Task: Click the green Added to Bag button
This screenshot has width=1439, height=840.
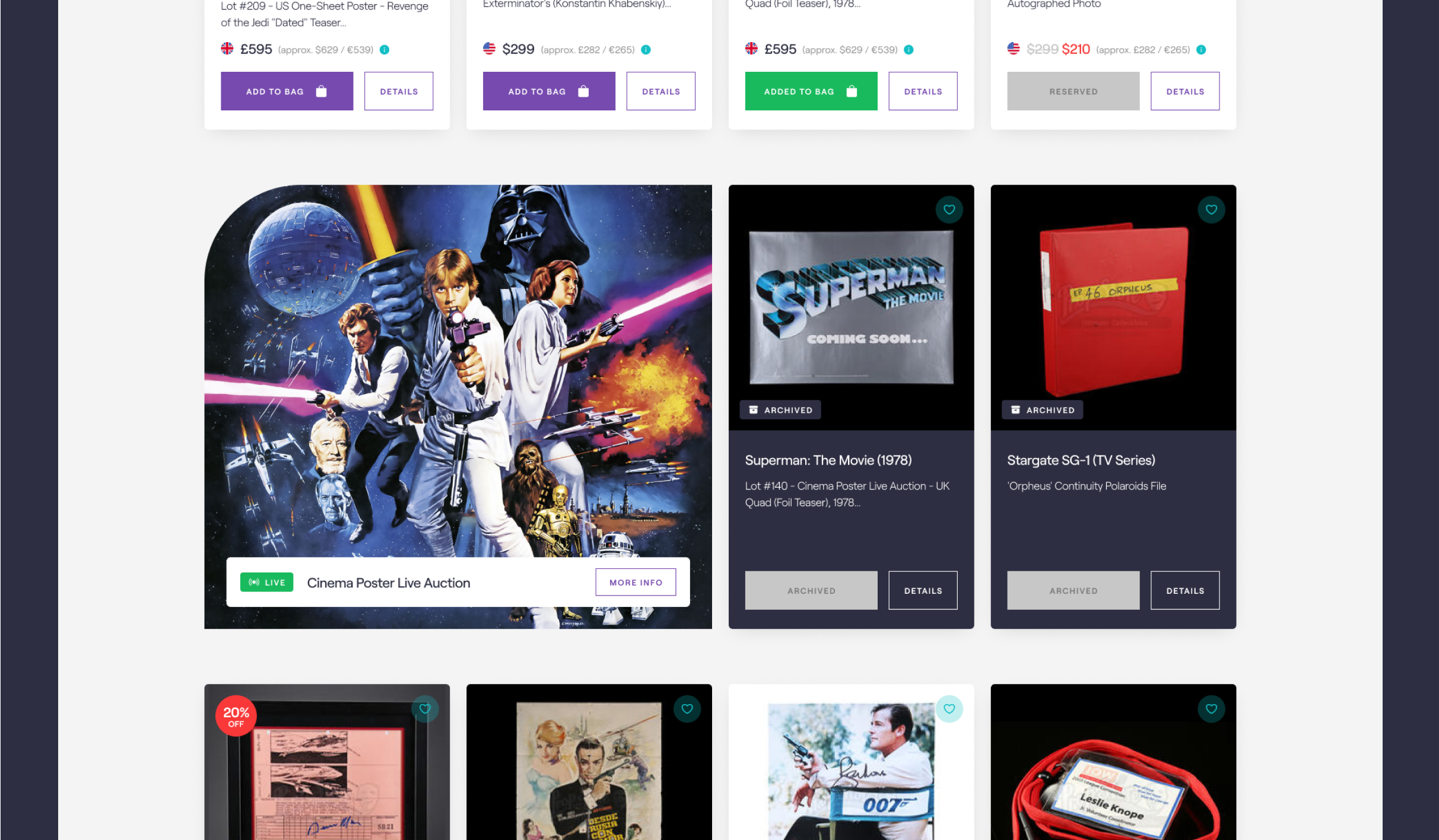Action: 811,91
